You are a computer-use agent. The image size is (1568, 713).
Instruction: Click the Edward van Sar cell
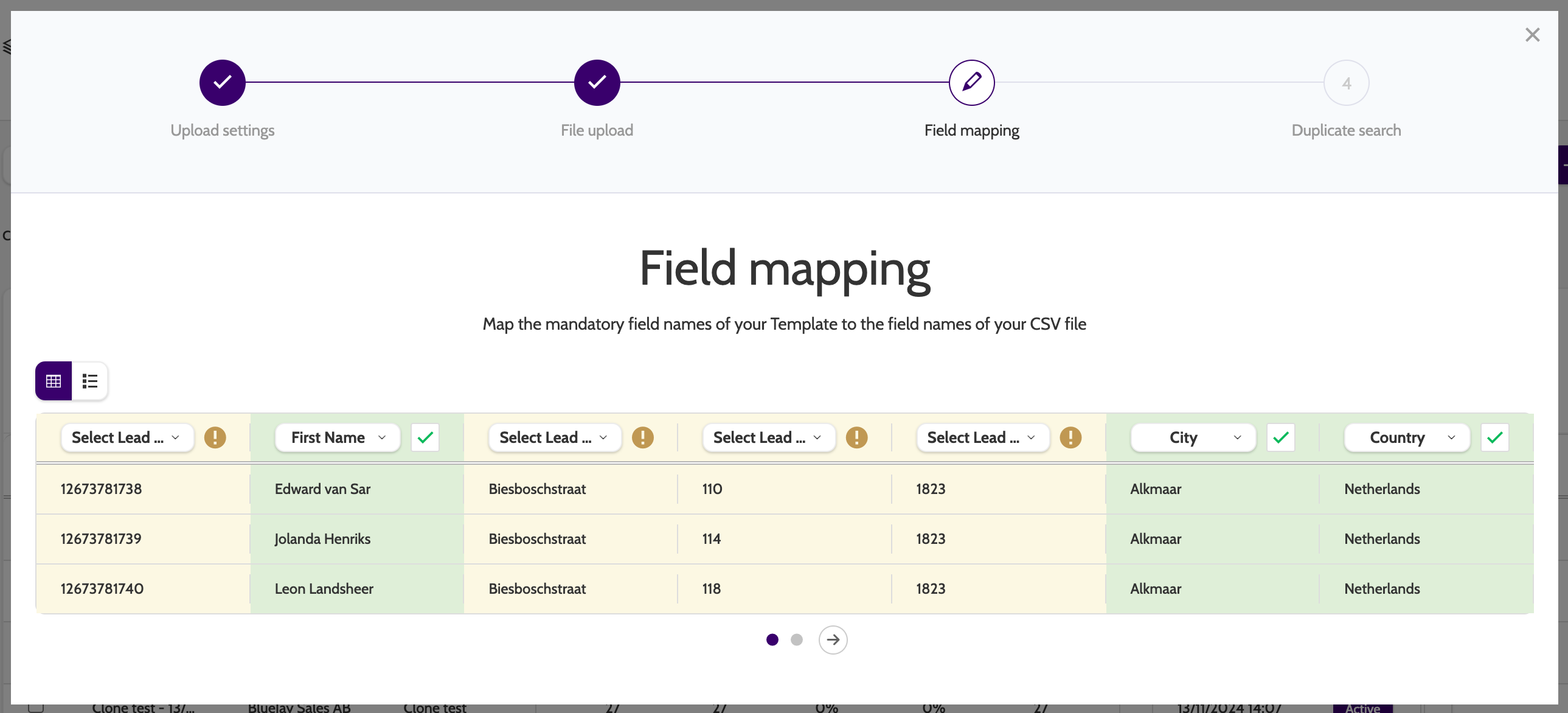(322, 489)
